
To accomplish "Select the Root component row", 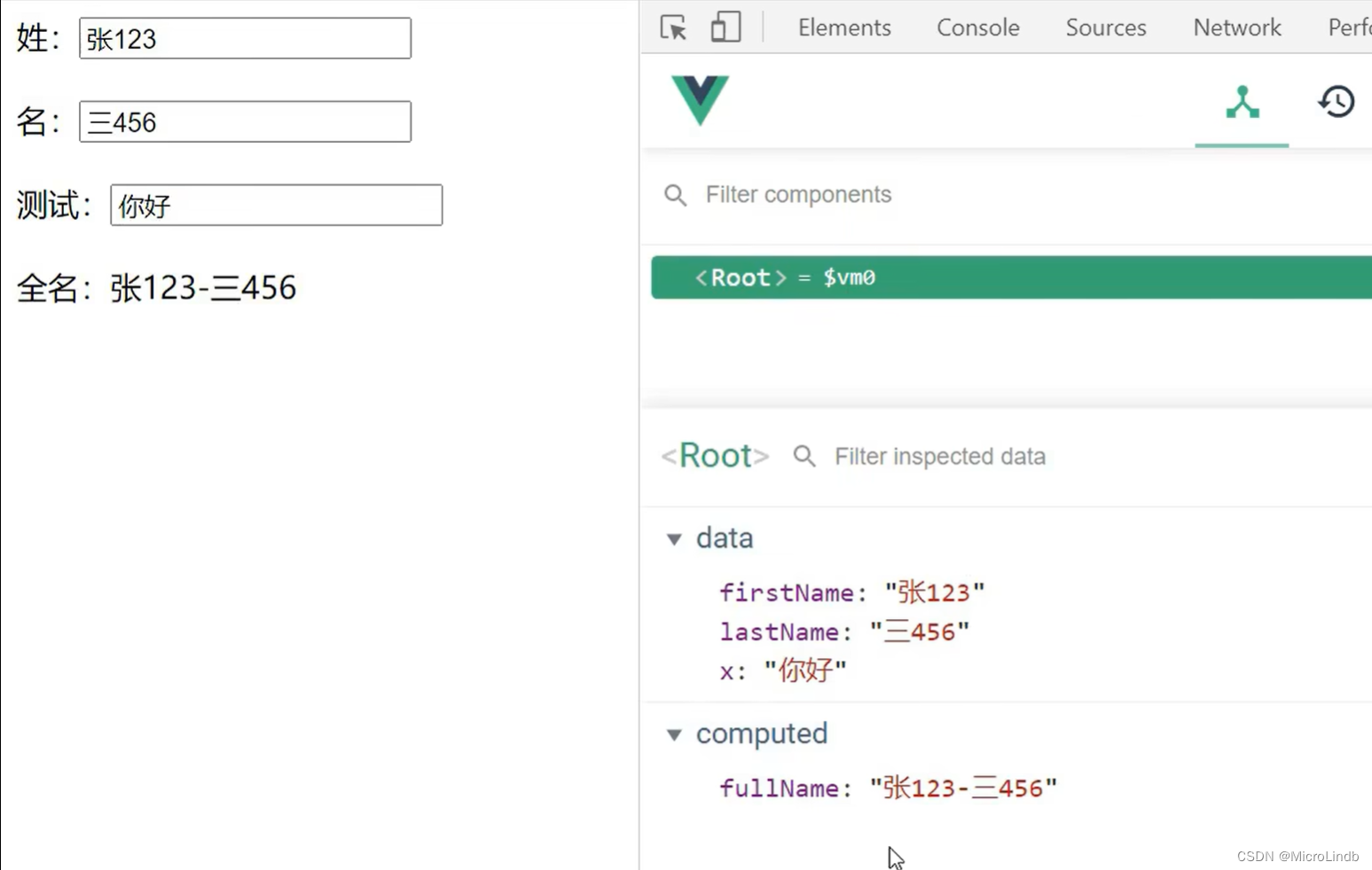I will (1011, 278).
